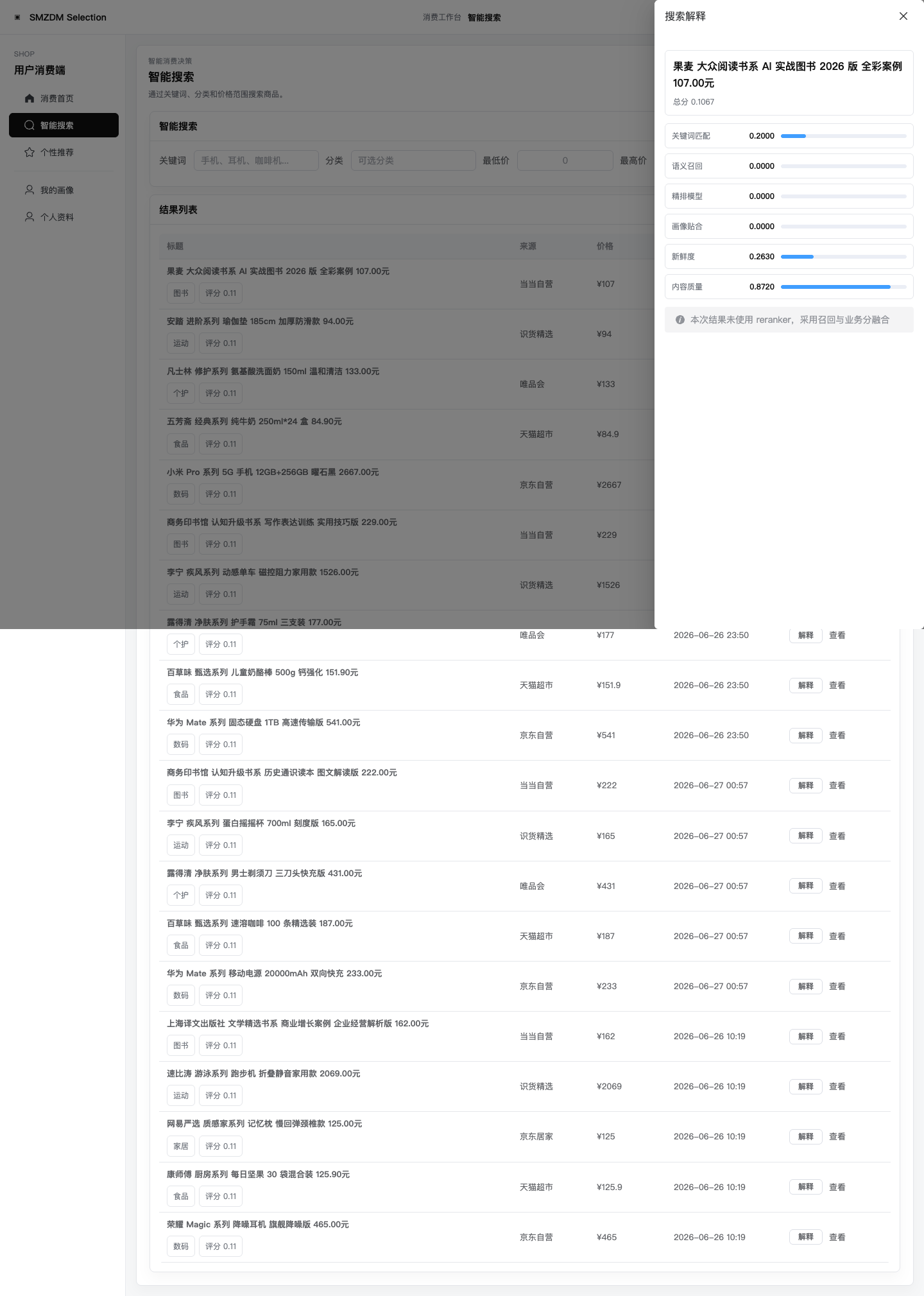924x1296 pixels.
Task: Click 解释 for 百草味 儿童奶酪棒
Action: coord(806,686)
